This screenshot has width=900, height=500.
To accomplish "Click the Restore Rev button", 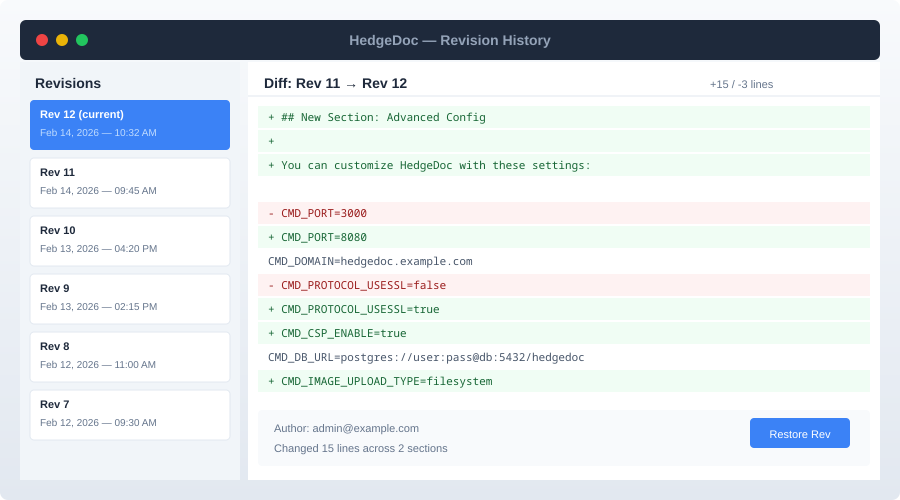I will click(x=800, y=433).
